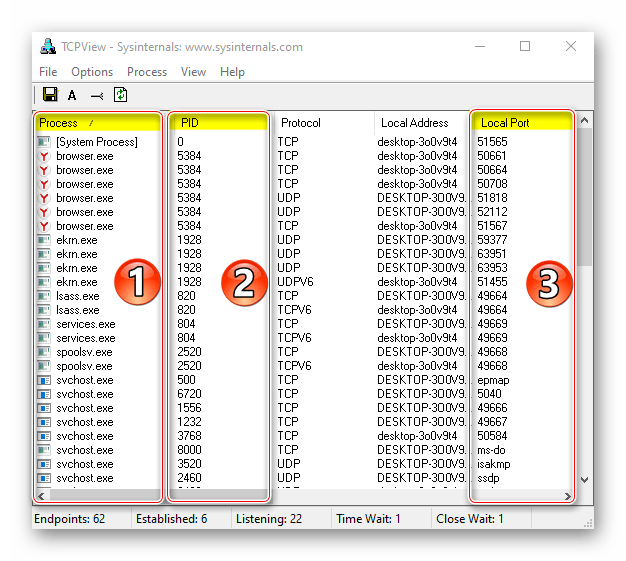This screenshot has height=561, width=626.
Task: Click svchost.exe icon on PID 8000 row
Action: (x=44, y=450)
